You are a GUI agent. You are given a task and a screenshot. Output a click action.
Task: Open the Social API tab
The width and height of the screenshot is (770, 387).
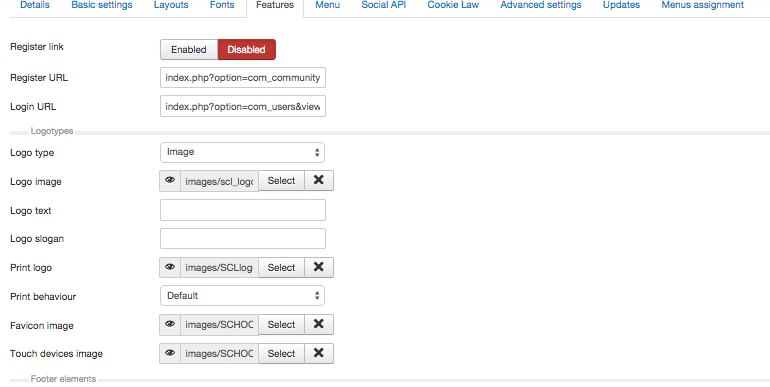384,5
